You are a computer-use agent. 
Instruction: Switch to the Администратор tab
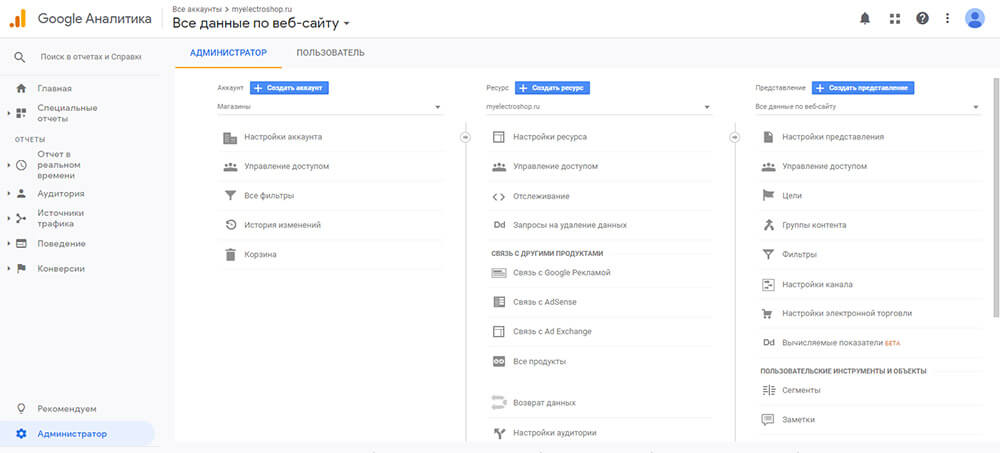(228, 52)
